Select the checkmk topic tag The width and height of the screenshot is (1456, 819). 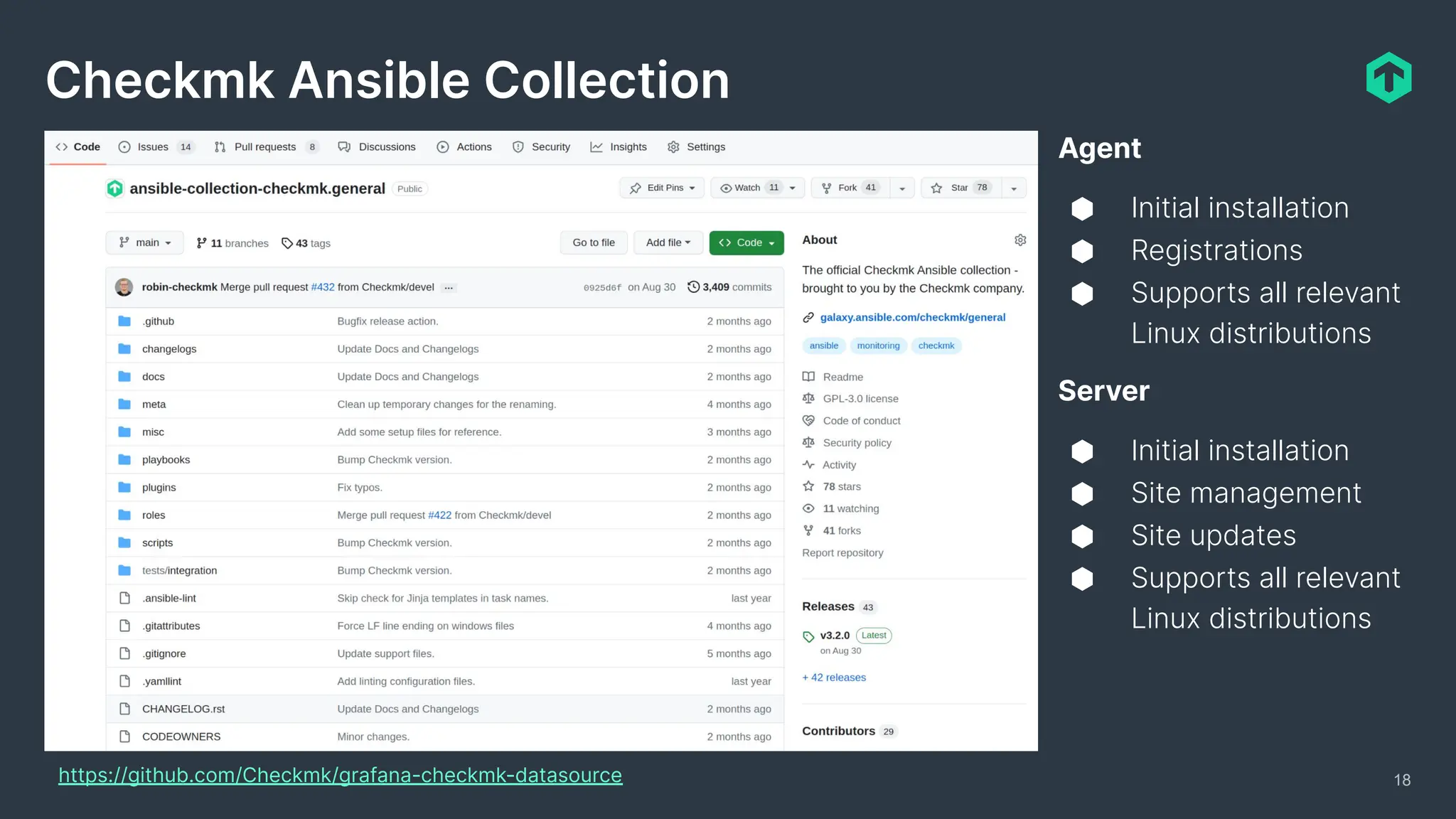(936, 346)
